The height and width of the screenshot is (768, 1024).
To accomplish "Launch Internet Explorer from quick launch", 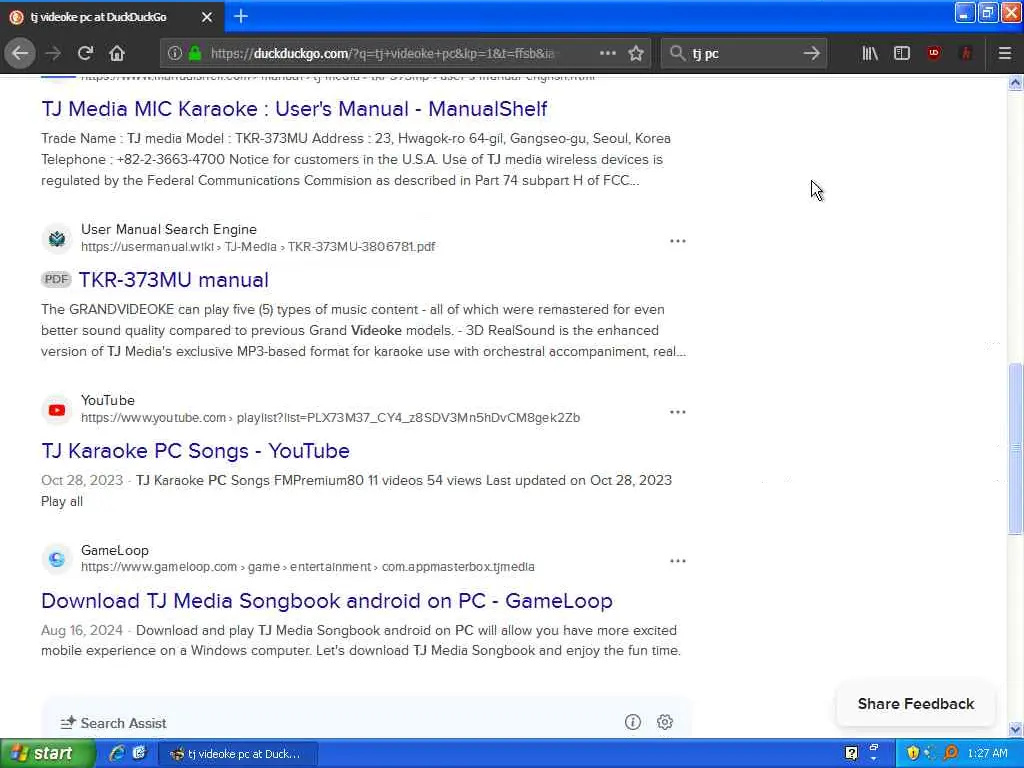I will pyautogui.click(x=117, y=753).
